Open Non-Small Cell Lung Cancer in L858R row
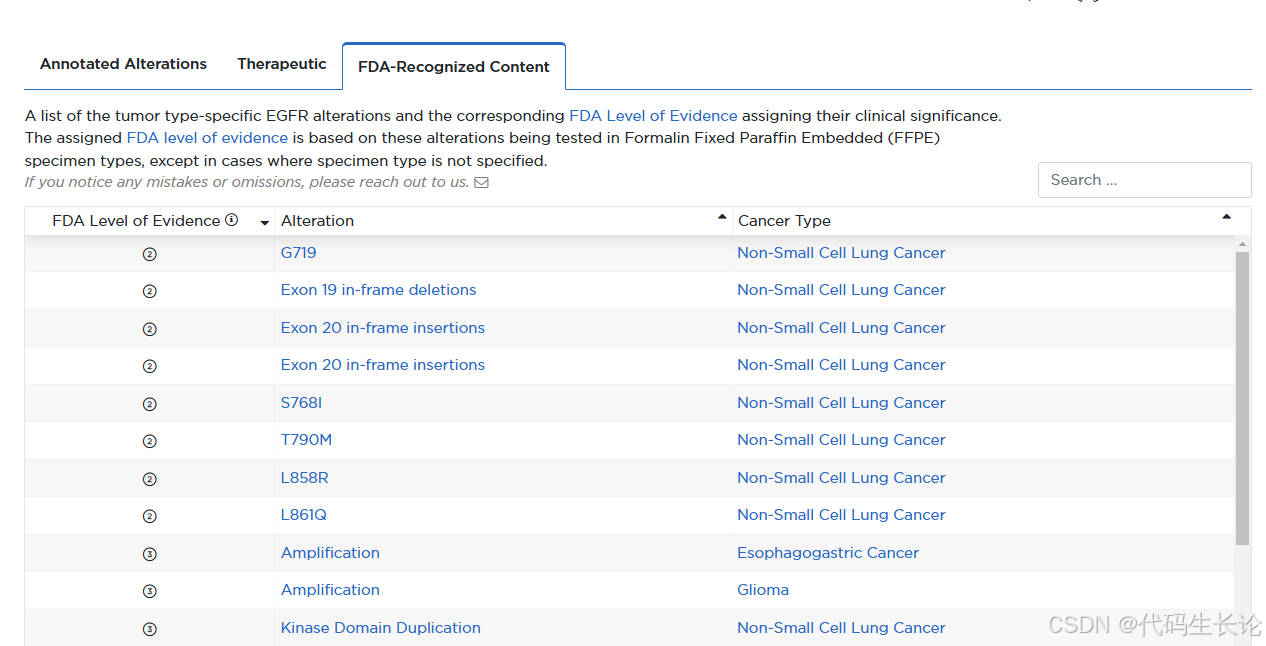Viewport: 1266px width, 646px height. (x=841, y=478)
